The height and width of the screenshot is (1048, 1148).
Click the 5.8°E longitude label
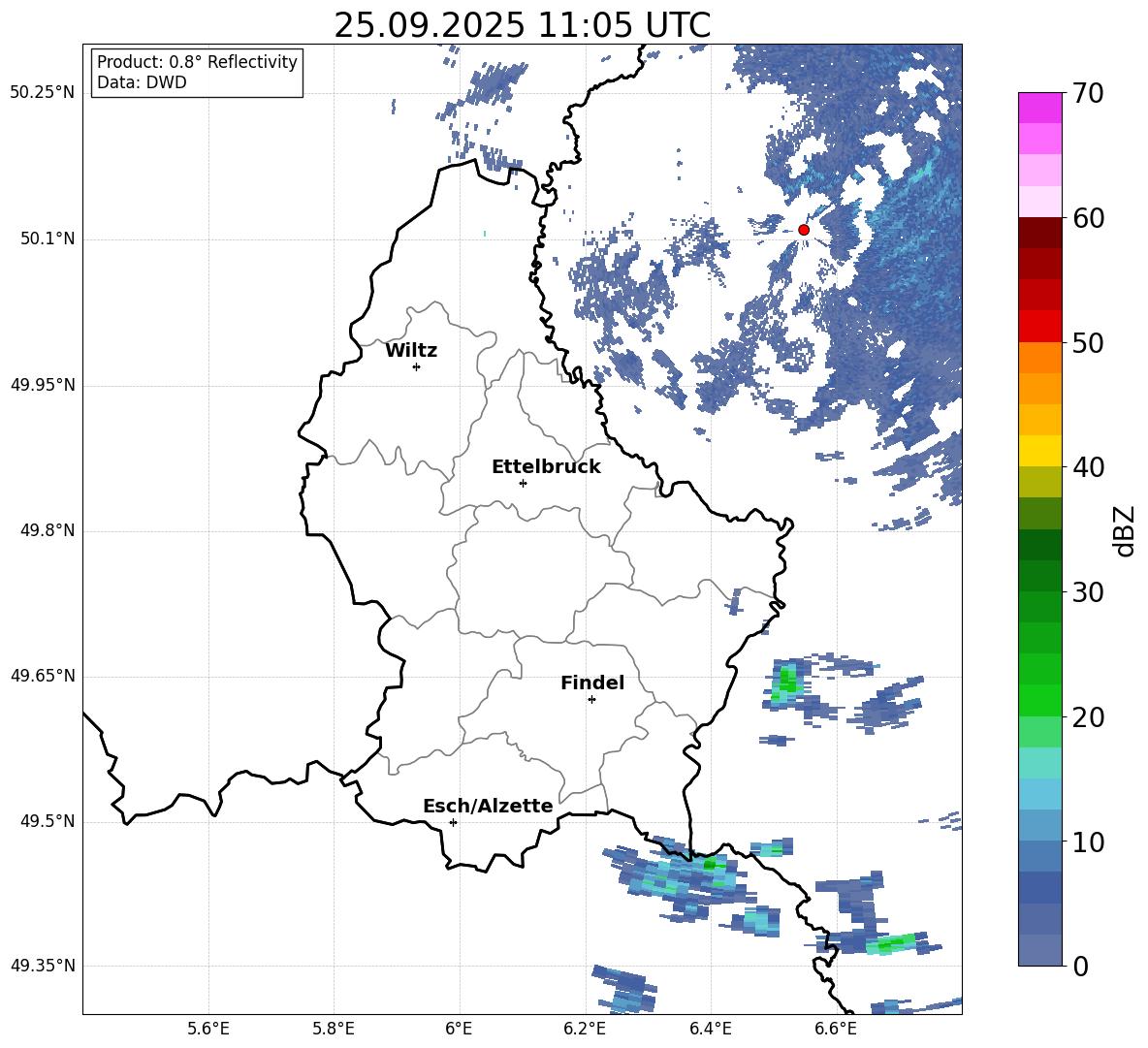point(334,1029)
